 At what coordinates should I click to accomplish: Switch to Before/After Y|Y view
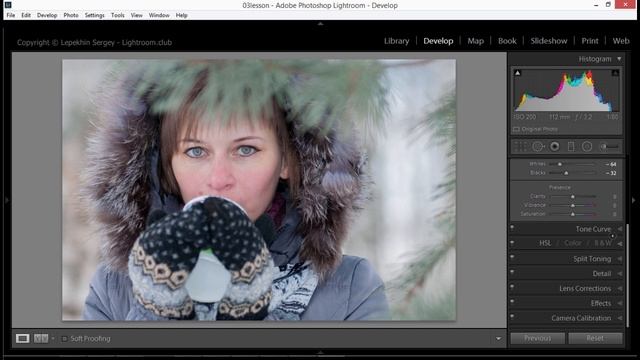click(x=41, y=338)
